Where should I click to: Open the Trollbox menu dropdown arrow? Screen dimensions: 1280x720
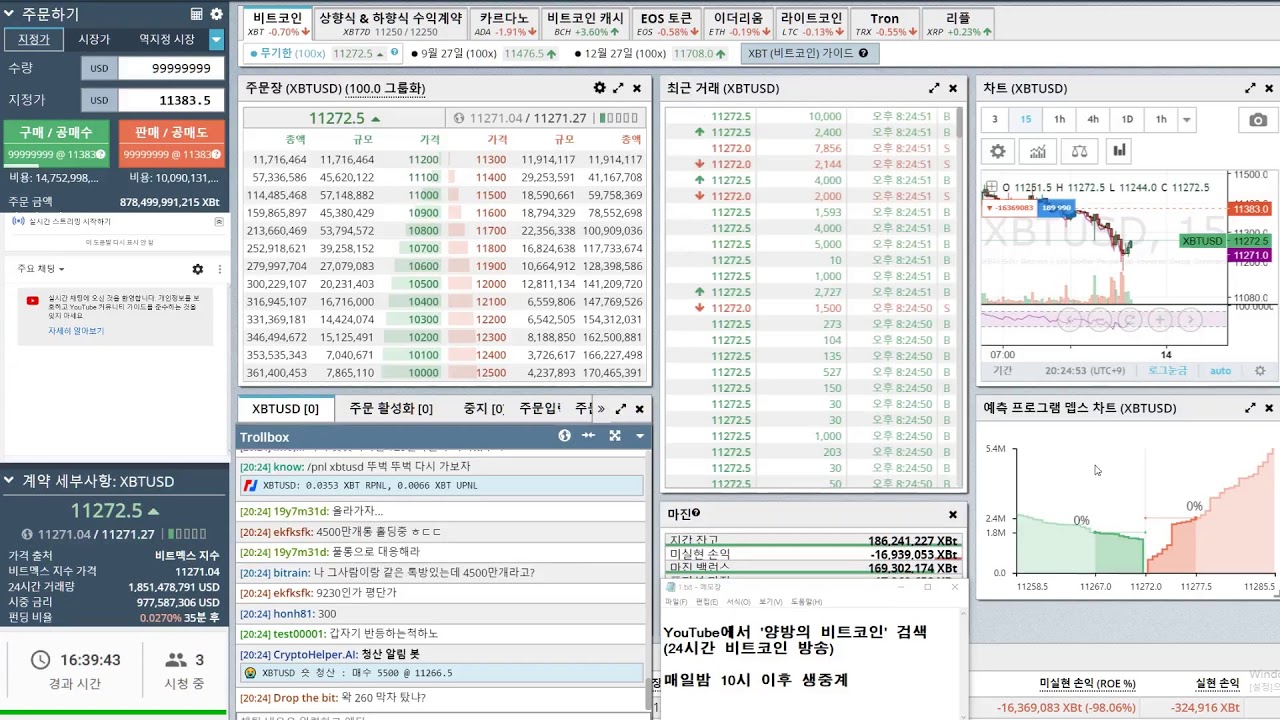click(639, 436)
